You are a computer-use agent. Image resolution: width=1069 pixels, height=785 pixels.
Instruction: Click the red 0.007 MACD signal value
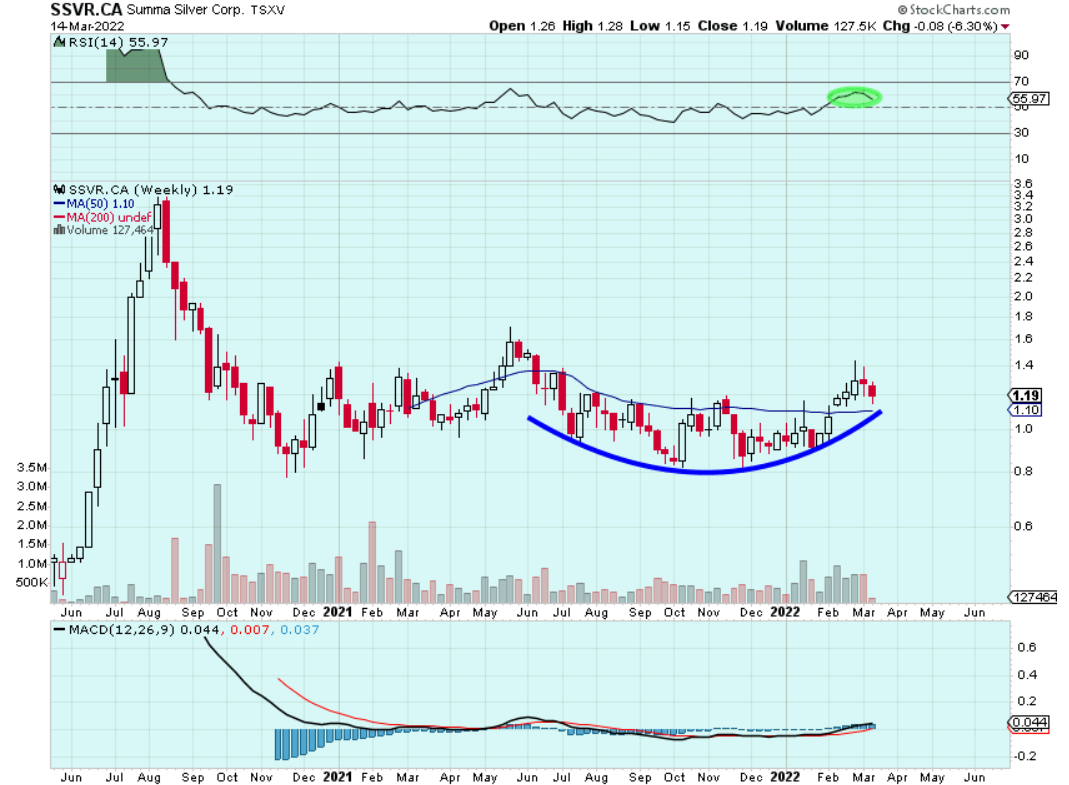click(x=250, y=630)
